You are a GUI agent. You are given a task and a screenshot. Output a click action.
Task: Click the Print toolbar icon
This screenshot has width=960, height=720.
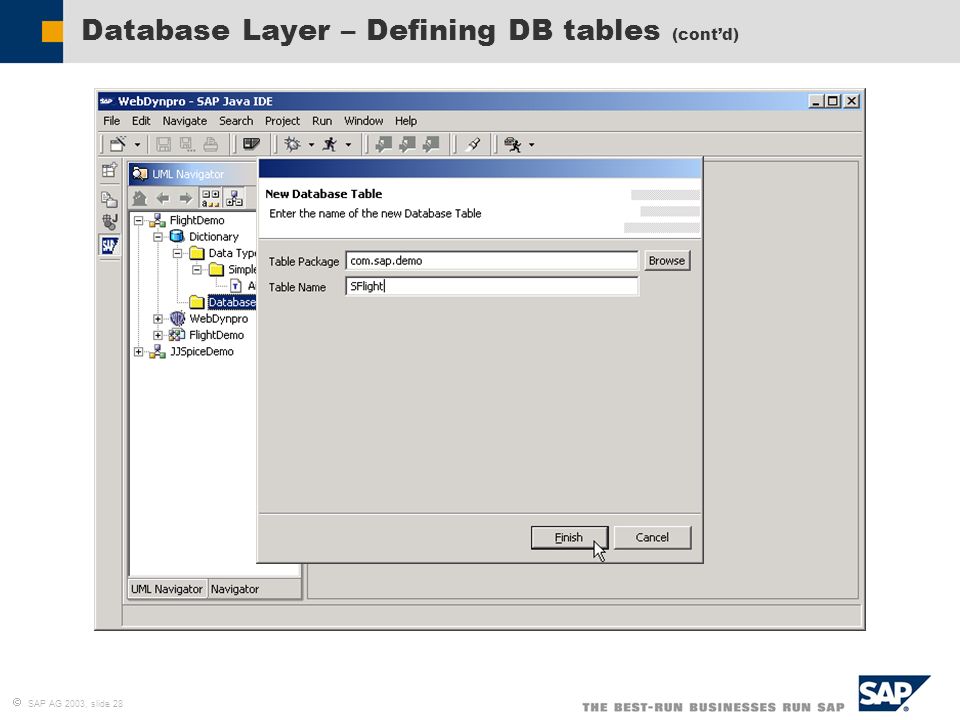pos(211,144)
